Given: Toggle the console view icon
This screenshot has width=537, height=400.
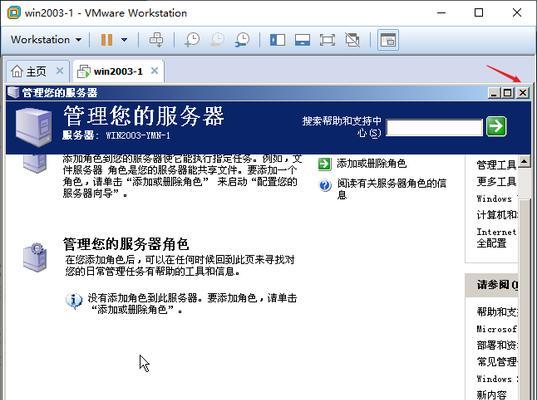Looking at the screenshot, I should (x=388, y=40).
